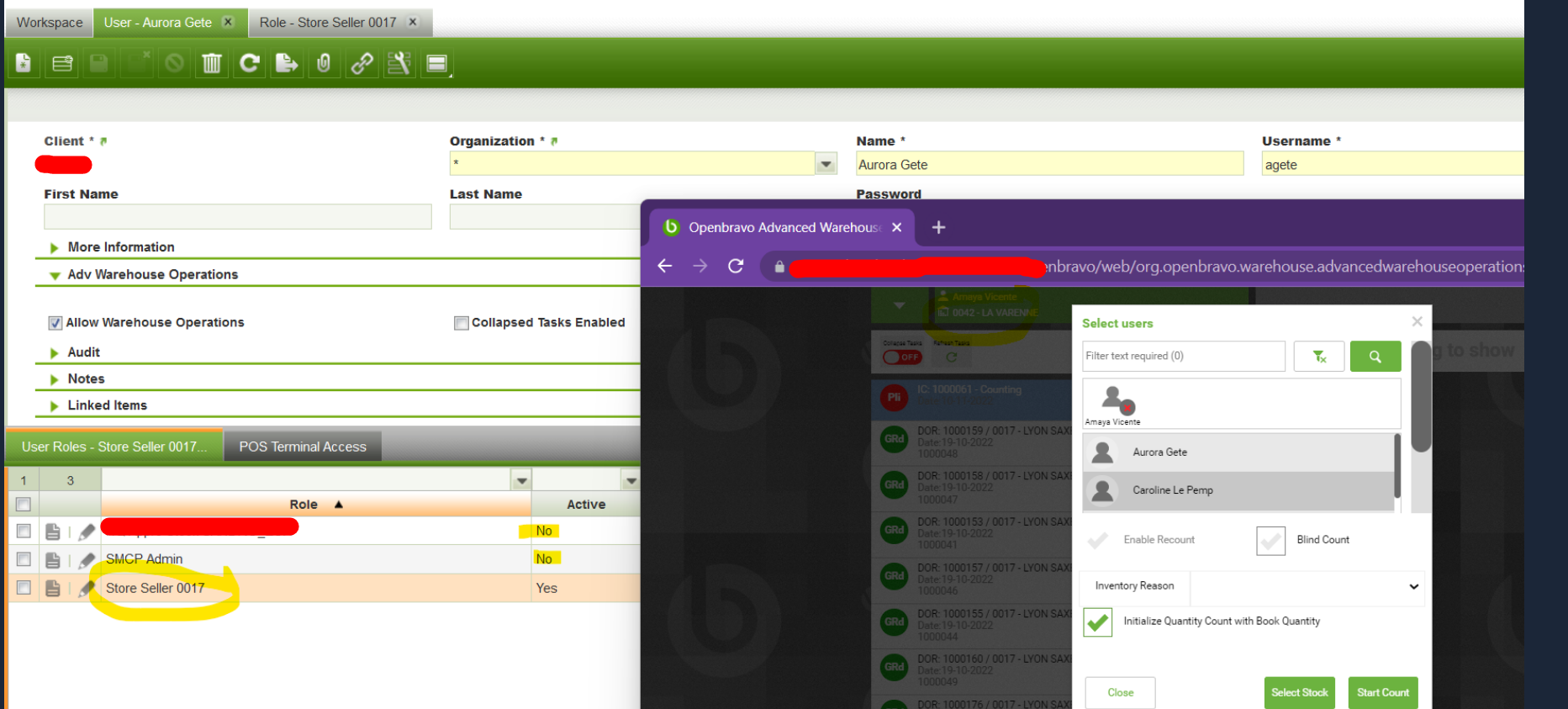
Task: Expand the Audit section
Action: (x=54, y=352)
